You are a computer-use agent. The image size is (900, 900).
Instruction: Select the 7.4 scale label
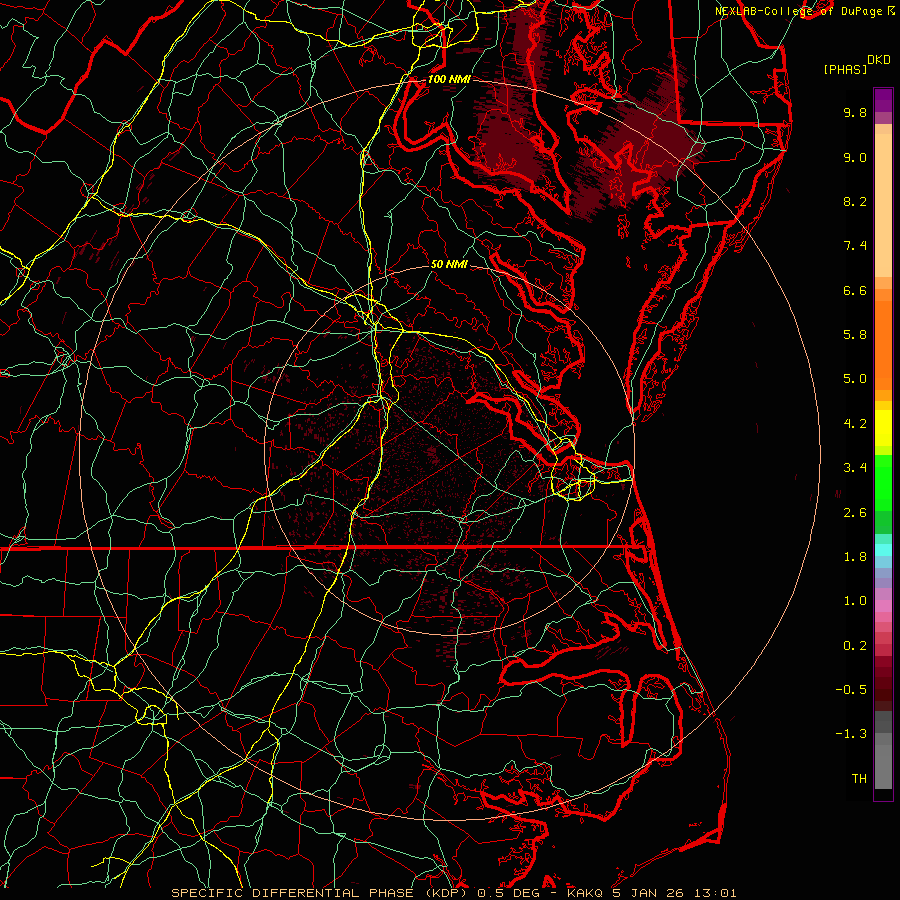tap(855, 246)
